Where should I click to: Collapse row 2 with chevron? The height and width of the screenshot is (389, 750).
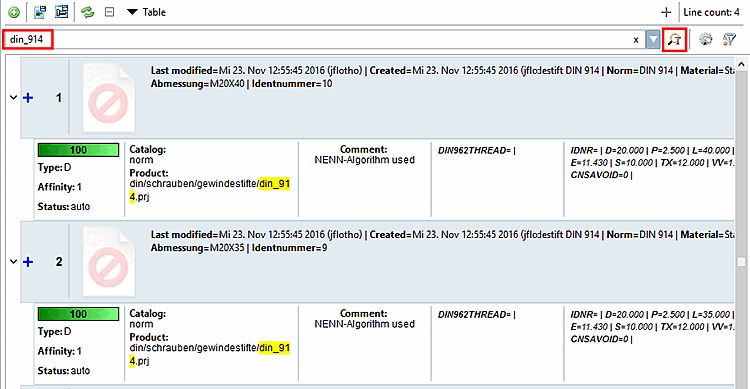[13, 262]
